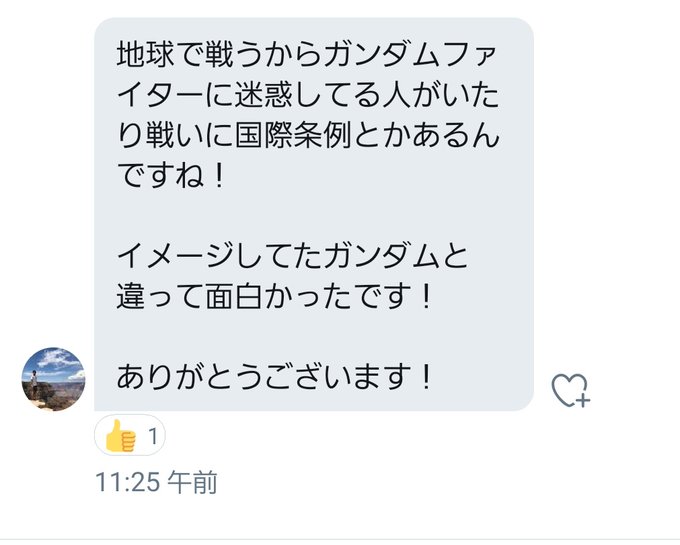Click the add reaction heart icon
The width and height of the screenshot is (680, 545).
pos(570,390)
